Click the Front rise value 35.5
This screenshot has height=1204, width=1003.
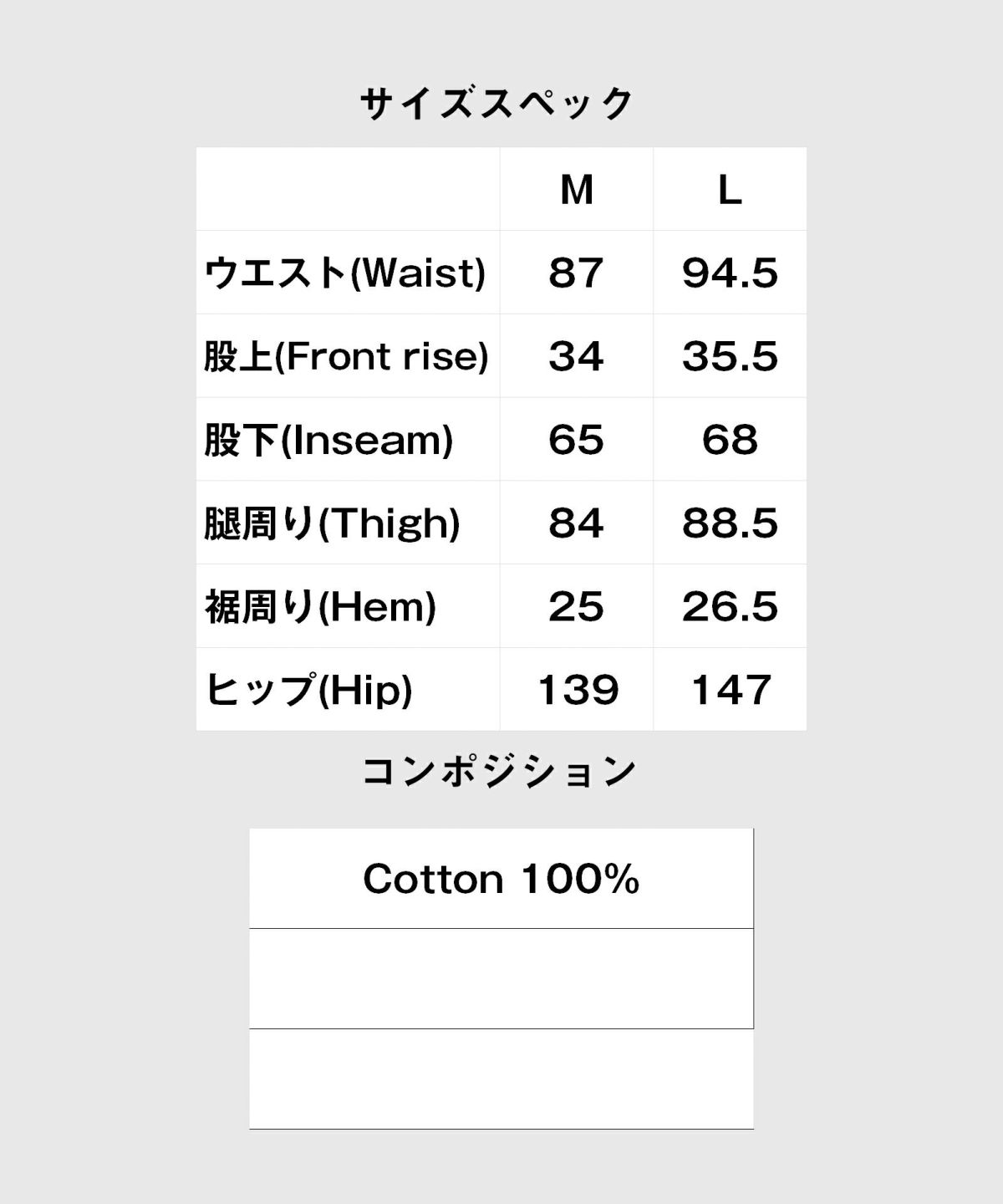click(730, 356)
